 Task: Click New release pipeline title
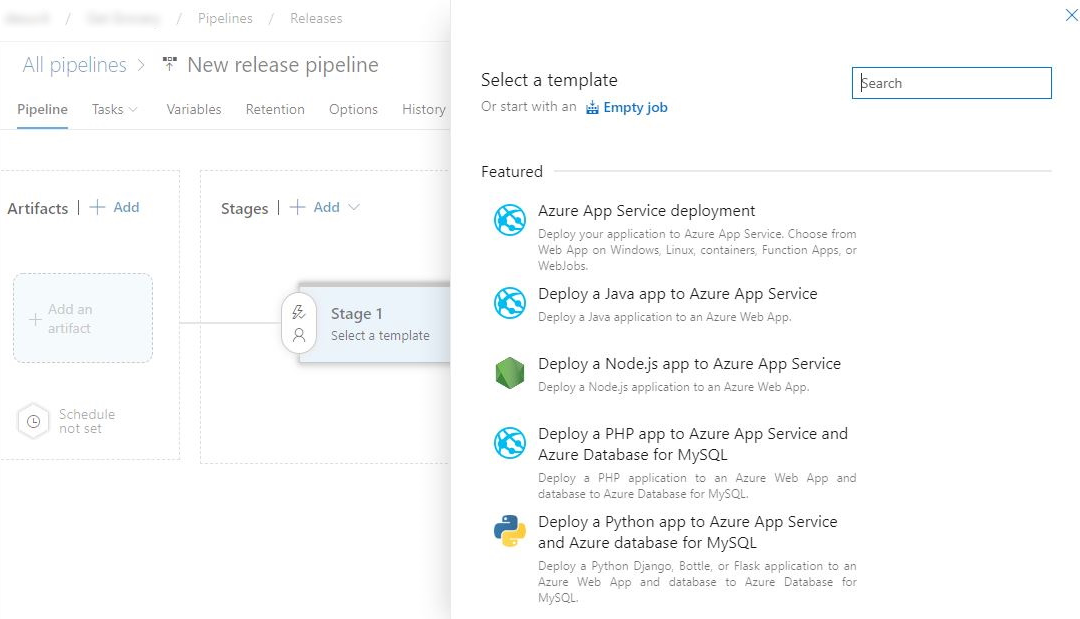point(283,65)
